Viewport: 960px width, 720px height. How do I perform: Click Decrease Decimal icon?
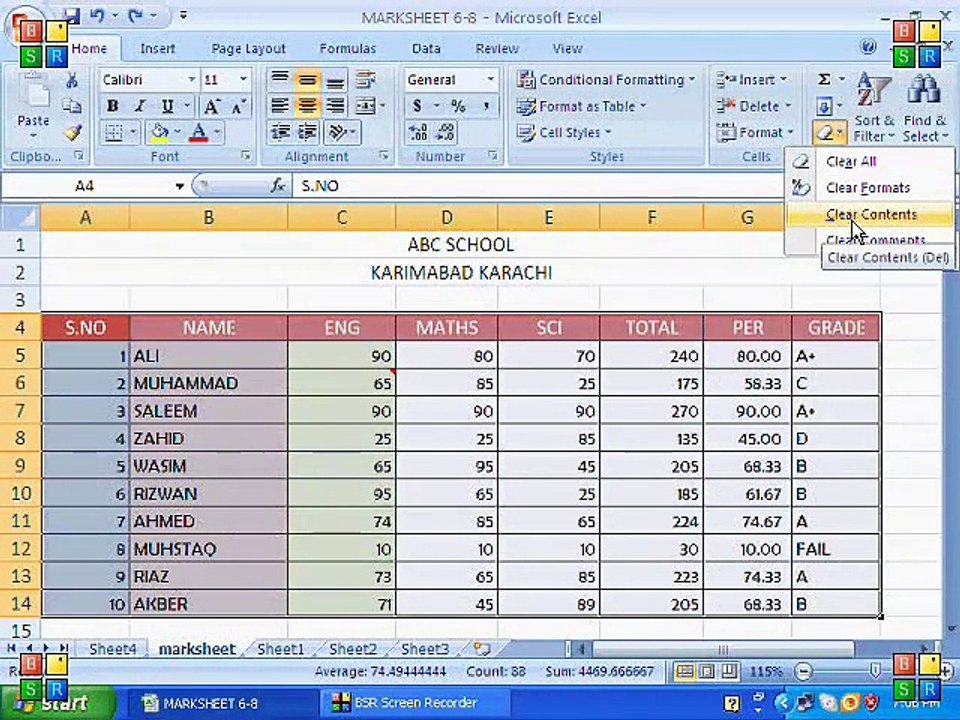pyautogui.click(x=445, y=132)
